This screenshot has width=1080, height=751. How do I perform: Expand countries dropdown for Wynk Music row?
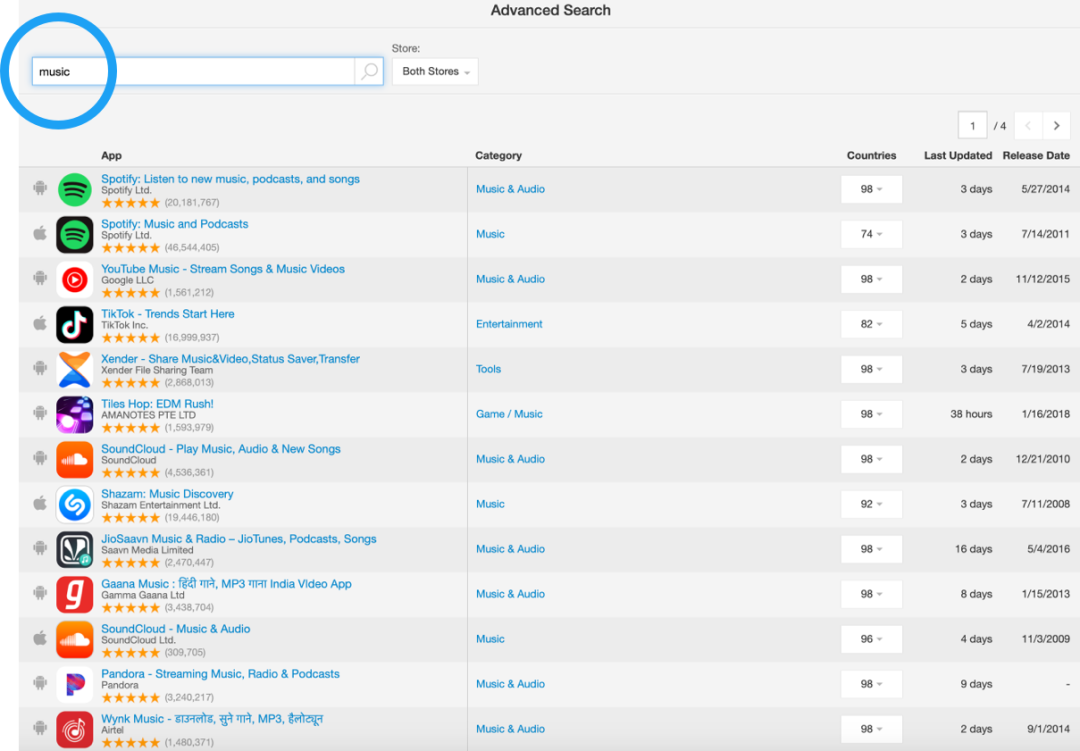coord(871,729)
